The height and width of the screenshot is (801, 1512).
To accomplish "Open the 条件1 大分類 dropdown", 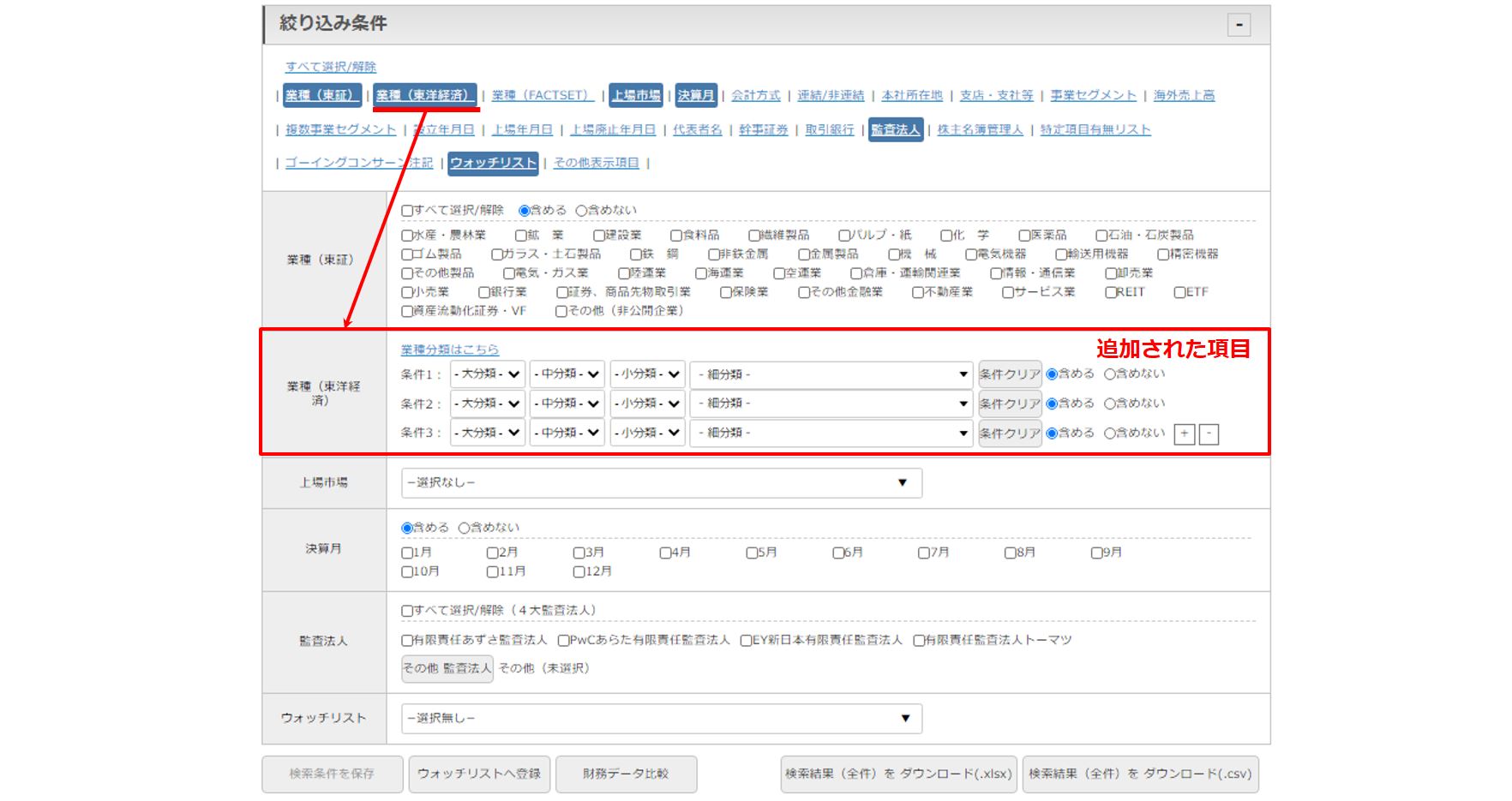I will tap(487, 374).
